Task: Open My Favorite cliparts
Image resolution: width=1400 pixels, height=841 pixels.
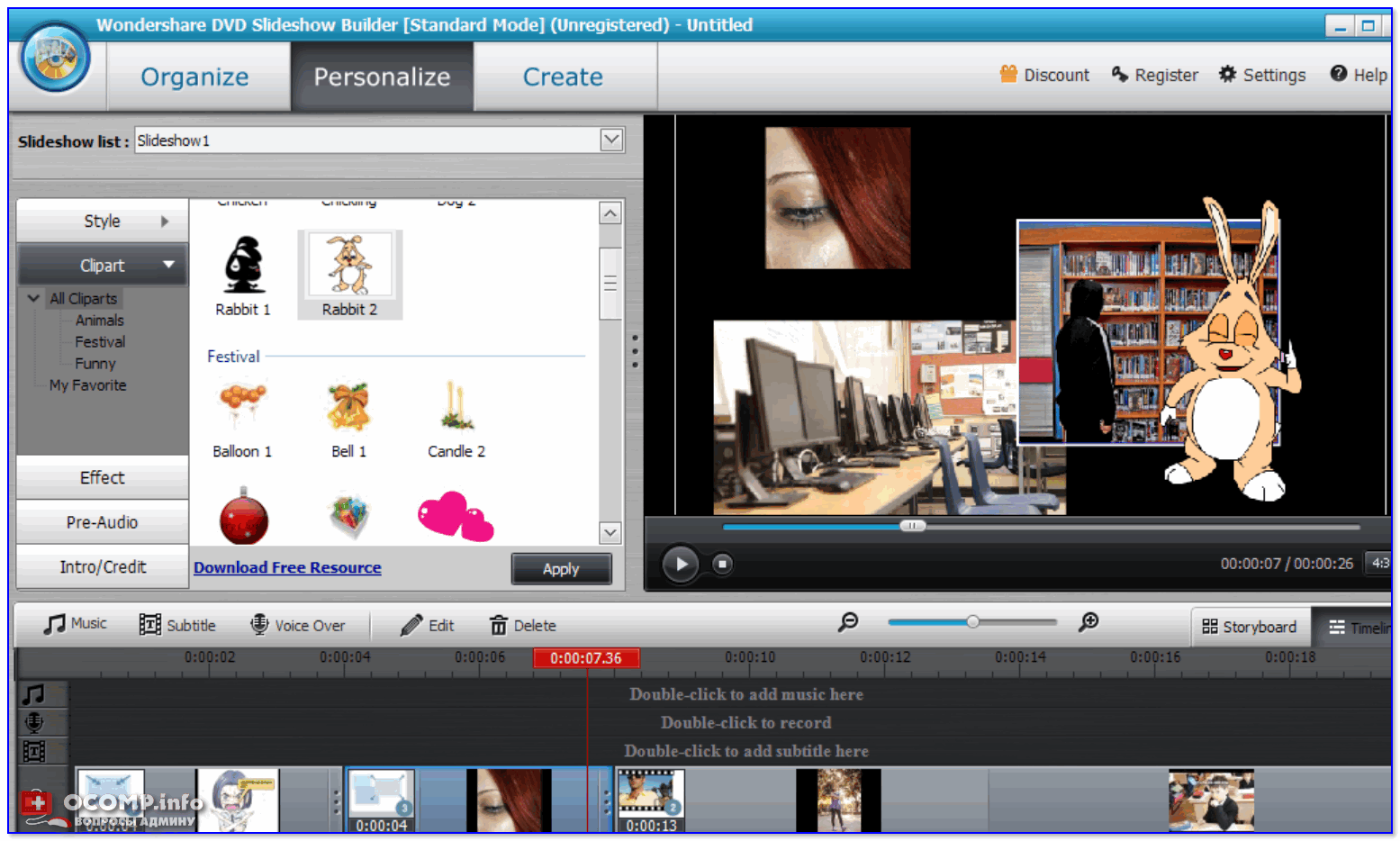Action: [x=88, y=385]
